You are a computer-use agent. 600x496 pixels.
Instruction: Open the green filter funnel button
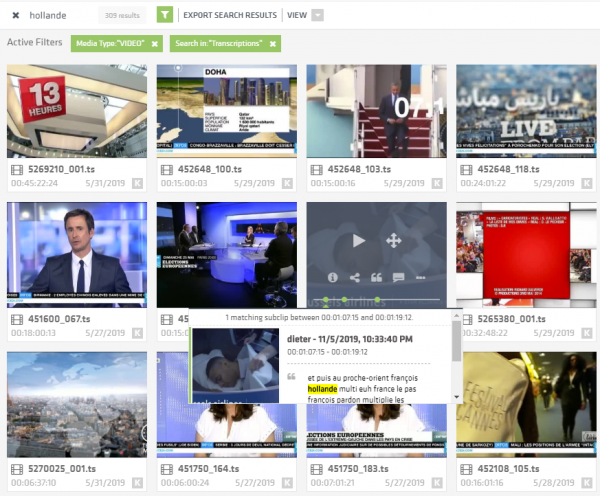[165, 15]
